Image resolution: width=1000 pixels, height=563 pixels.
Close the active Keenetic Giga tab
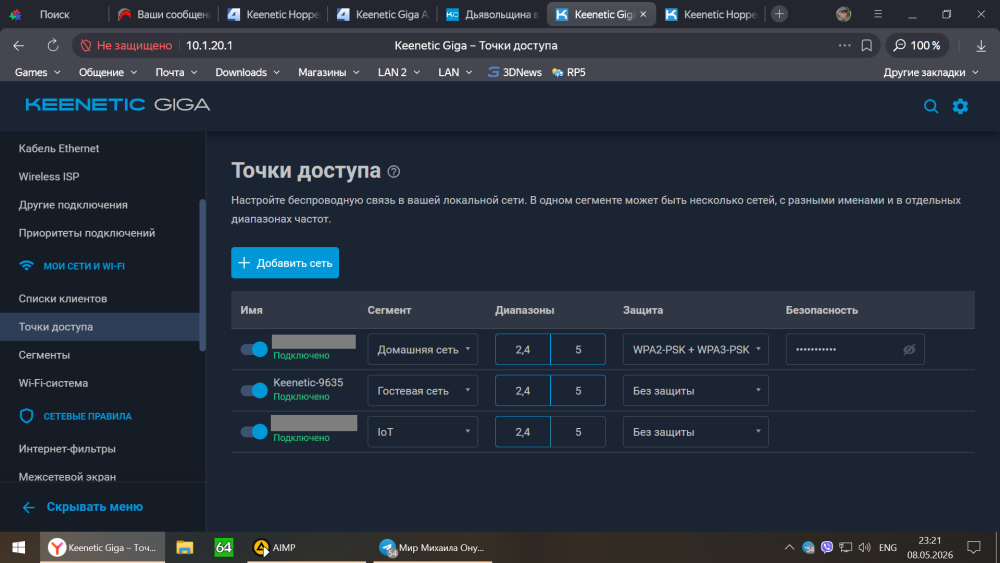(x=643, y=14)
